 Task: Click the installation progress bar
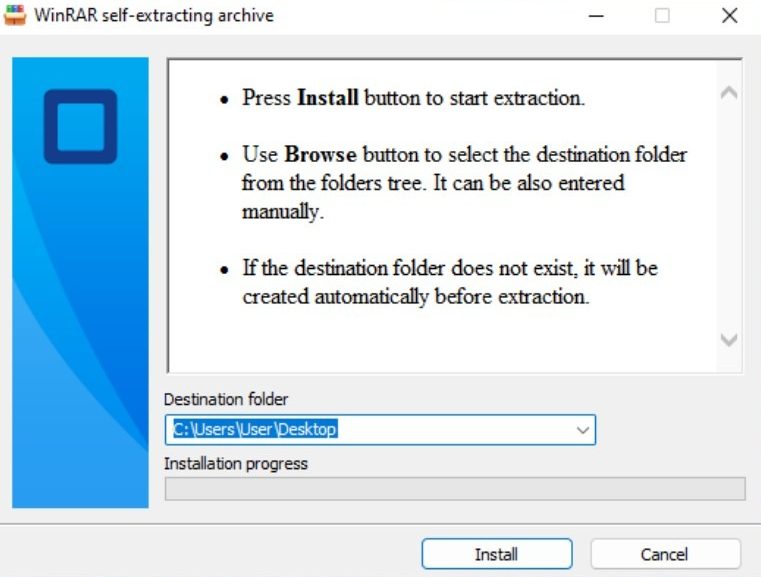pos(455,489)
